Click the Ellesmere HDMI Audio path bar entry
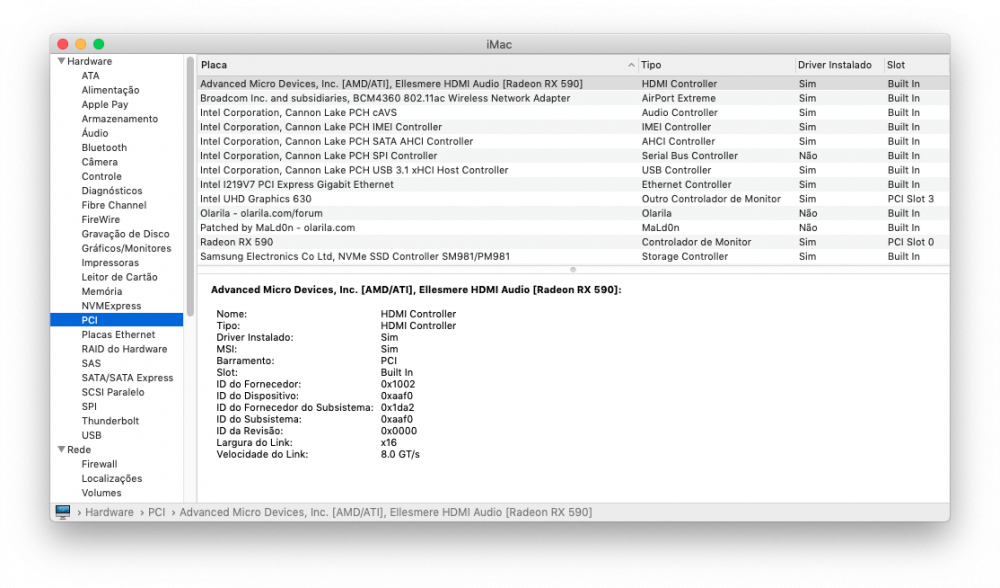Screen dimensions: 1000x588 click(x=385, y=512)
